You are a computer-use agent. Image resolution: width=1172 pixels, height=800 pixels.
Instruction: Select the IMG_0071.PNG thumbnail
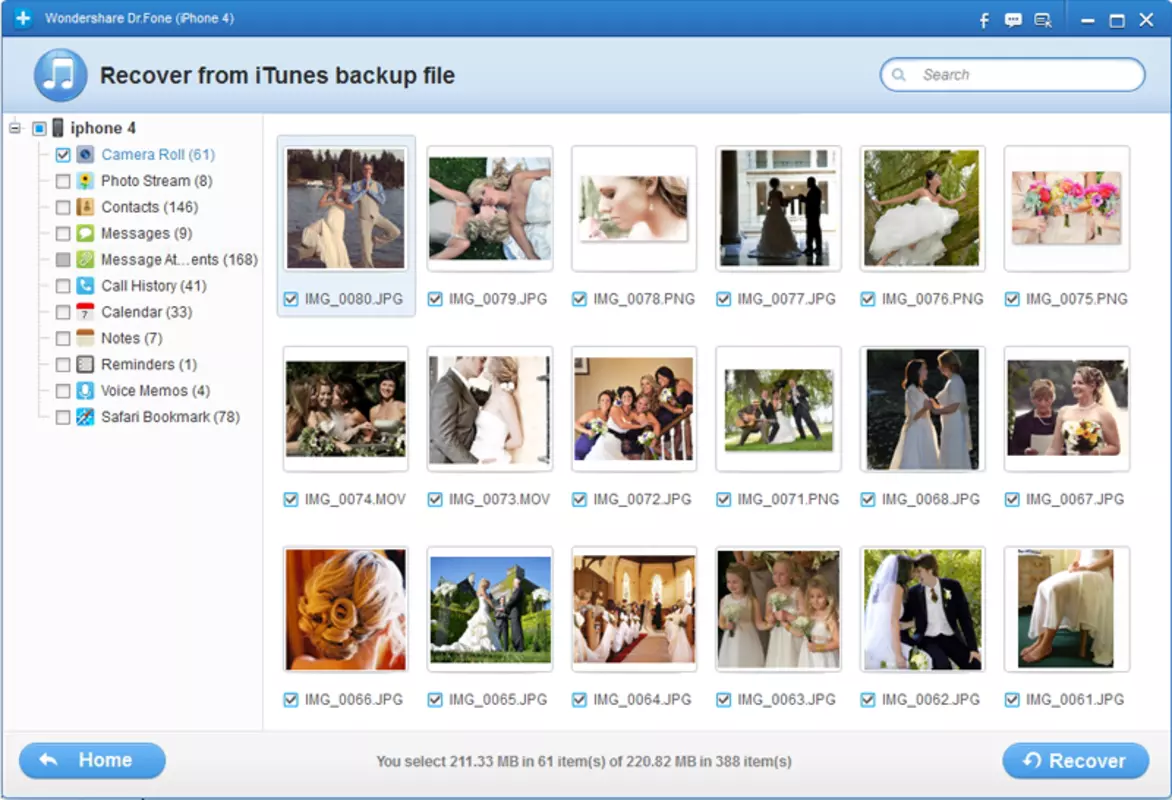[778, 409]
